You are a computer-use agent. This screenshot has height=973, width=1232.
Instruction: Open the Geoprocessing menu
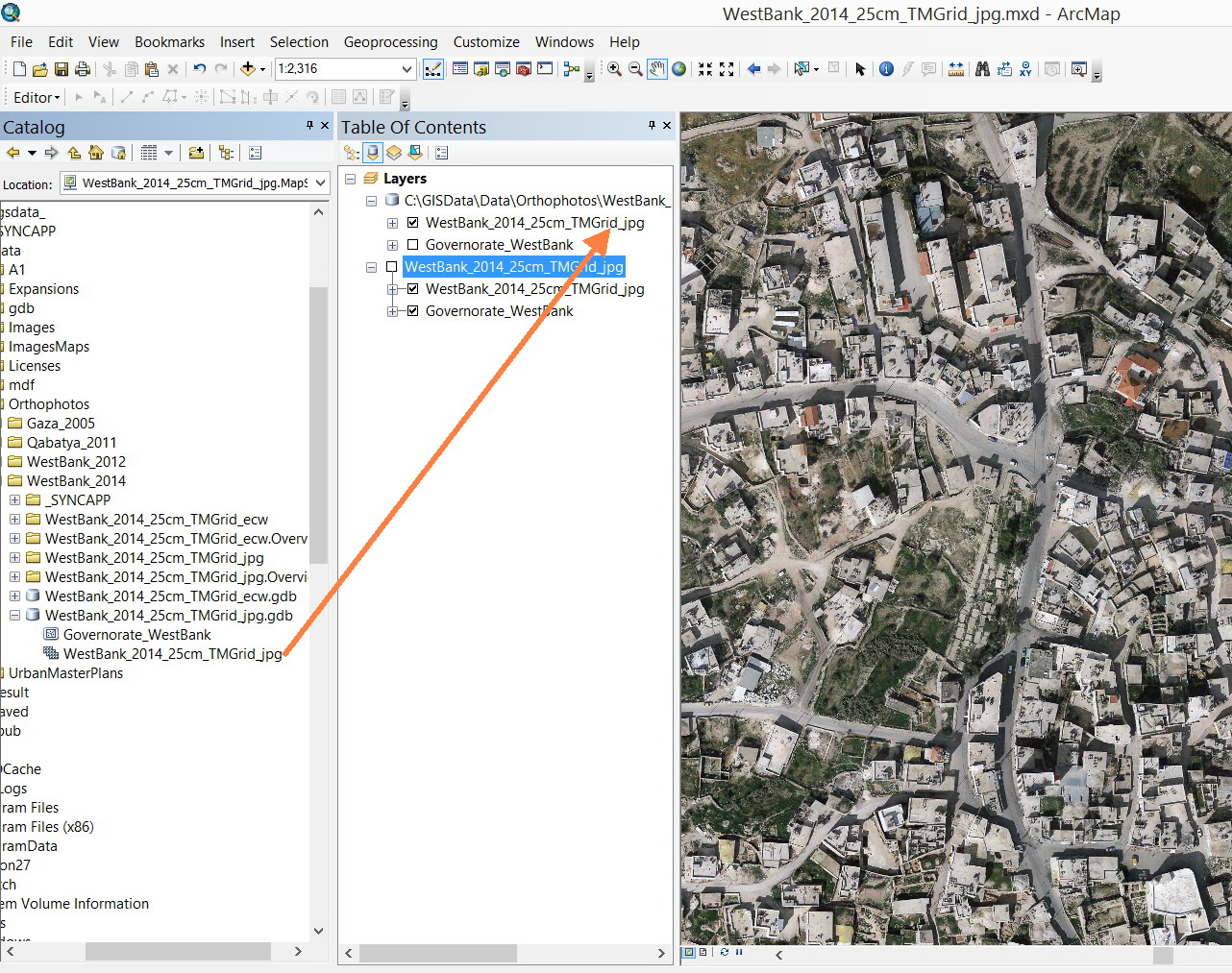click(x=390, y=42)
